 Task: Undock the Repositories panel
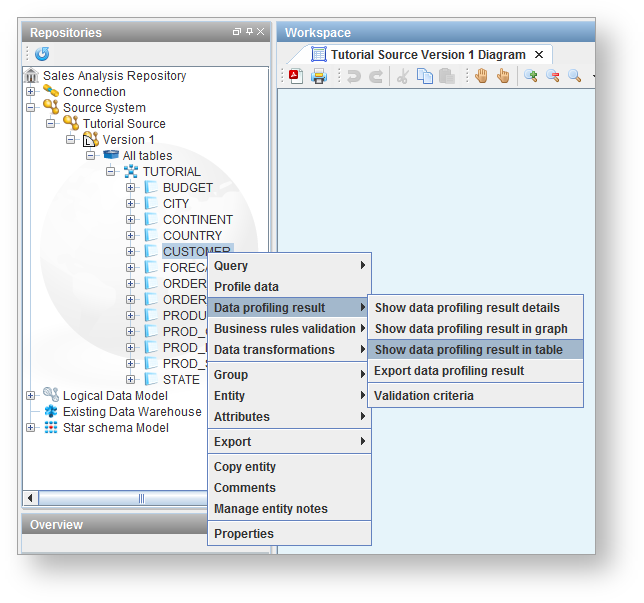tap(237, 32)
